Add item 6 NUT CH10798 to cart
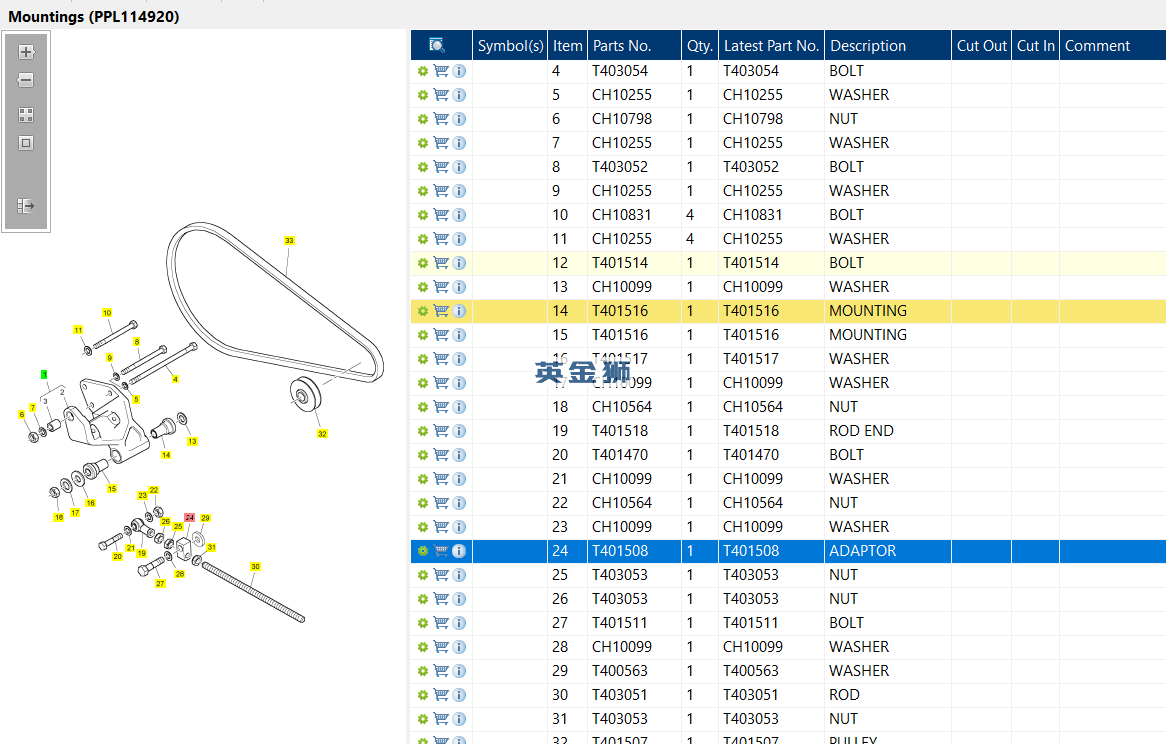Image resolution: width=1166 pixels, height=744 pixels. (441, 119)
